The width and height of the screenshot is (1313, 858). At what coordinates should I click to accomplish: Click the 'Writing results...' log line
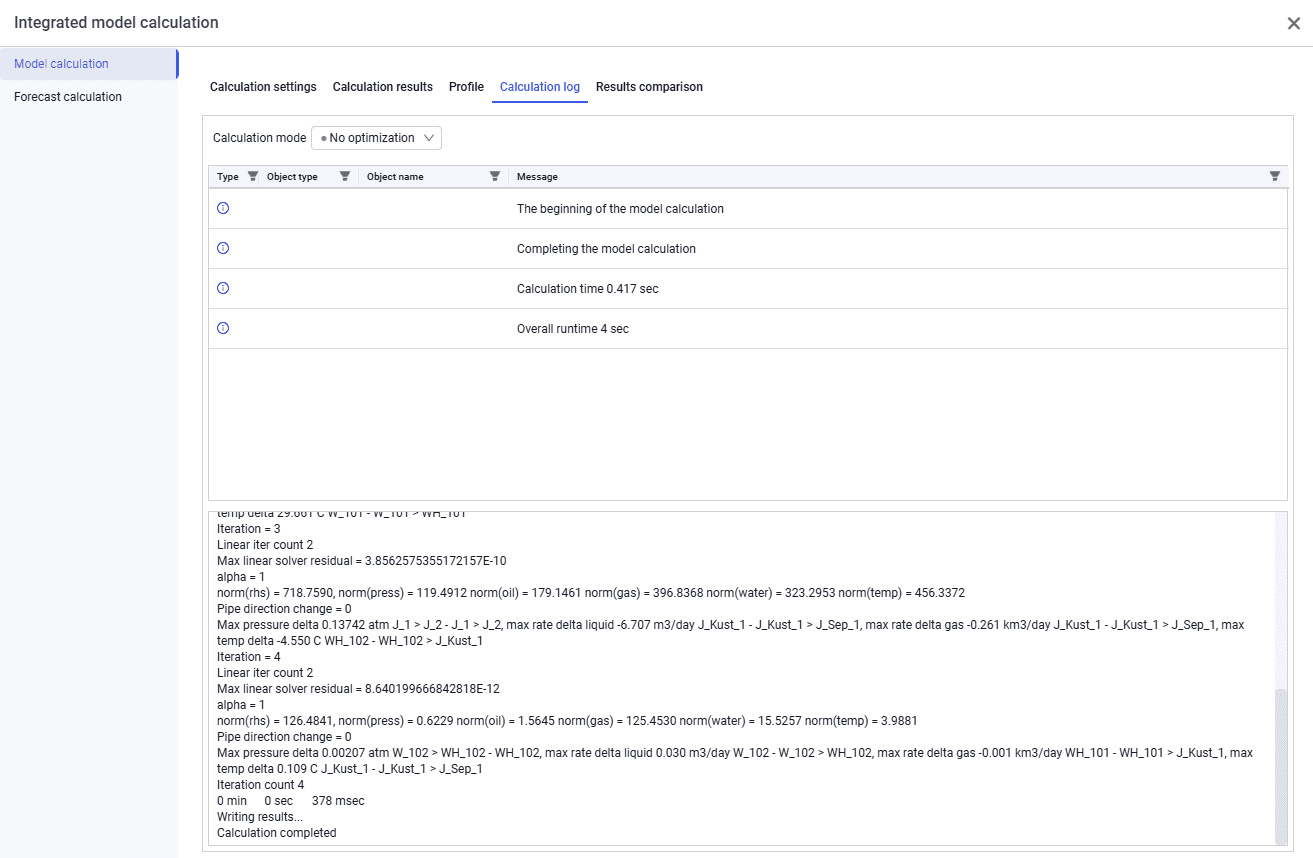point(260,817)
